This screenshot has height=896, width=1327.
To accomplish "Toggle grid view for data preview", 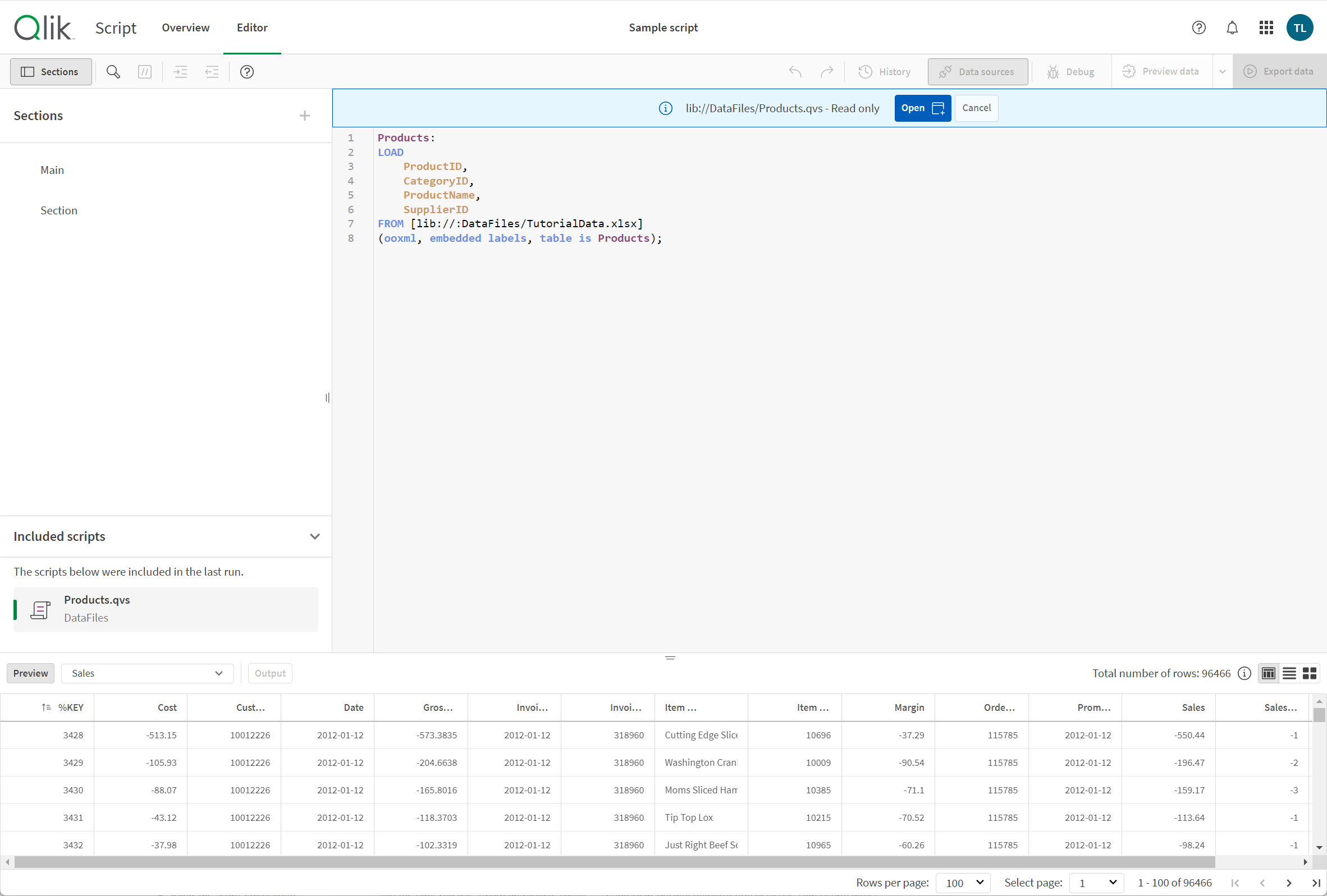I will click(x=1310, y=673).
